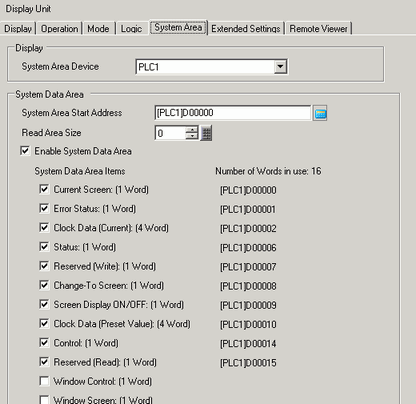The image size is (416, 404).
Task: Disable Screen Display ON/OFF checkbox
Action: 44,304
